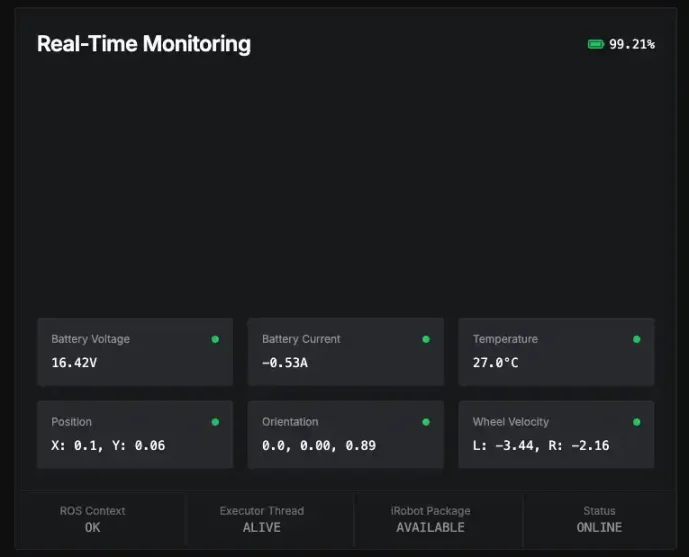Select the Wheel Velocity L and R values
The width and height of the screenshot is (689, 557).
(x=541, y=445)
